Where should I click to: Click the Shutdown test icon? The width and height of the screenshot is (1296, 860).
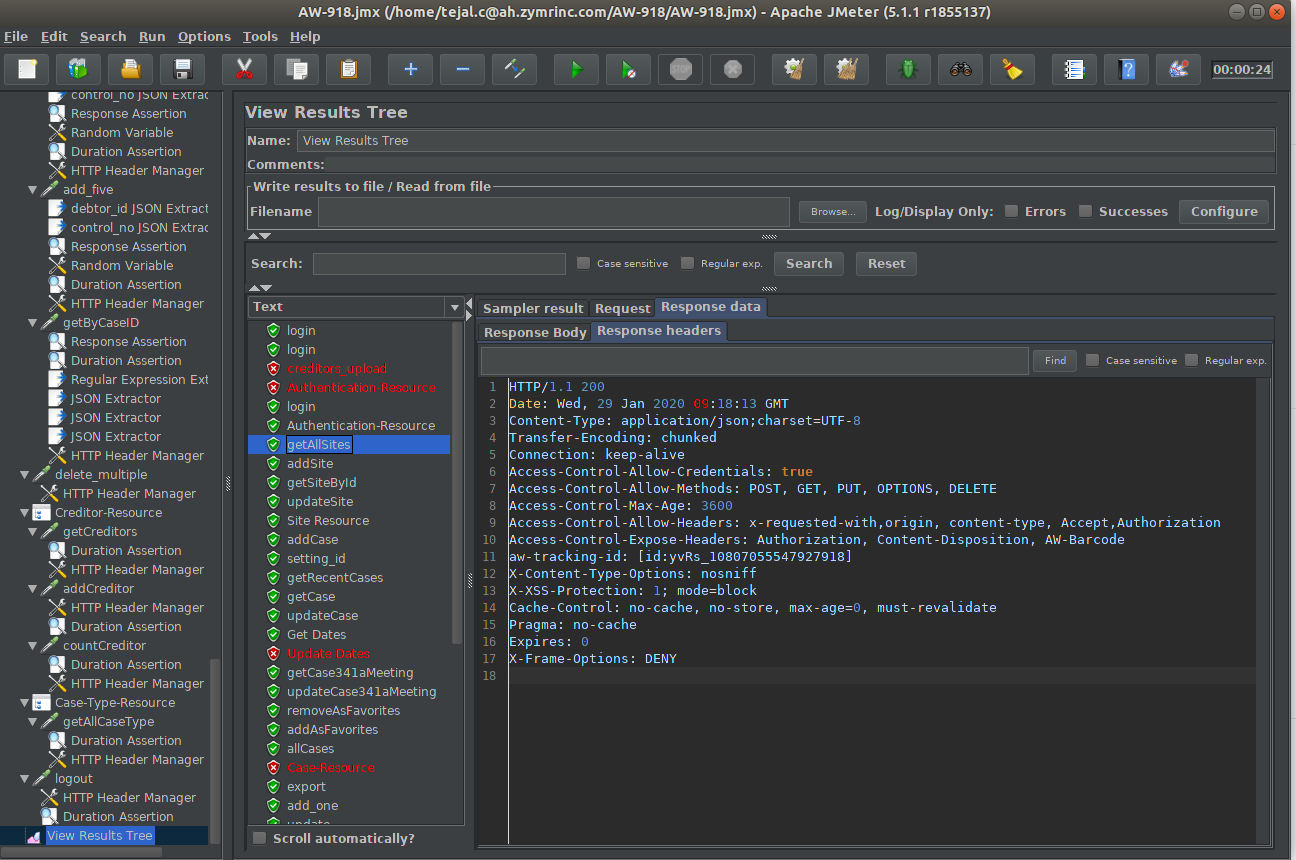732,69
